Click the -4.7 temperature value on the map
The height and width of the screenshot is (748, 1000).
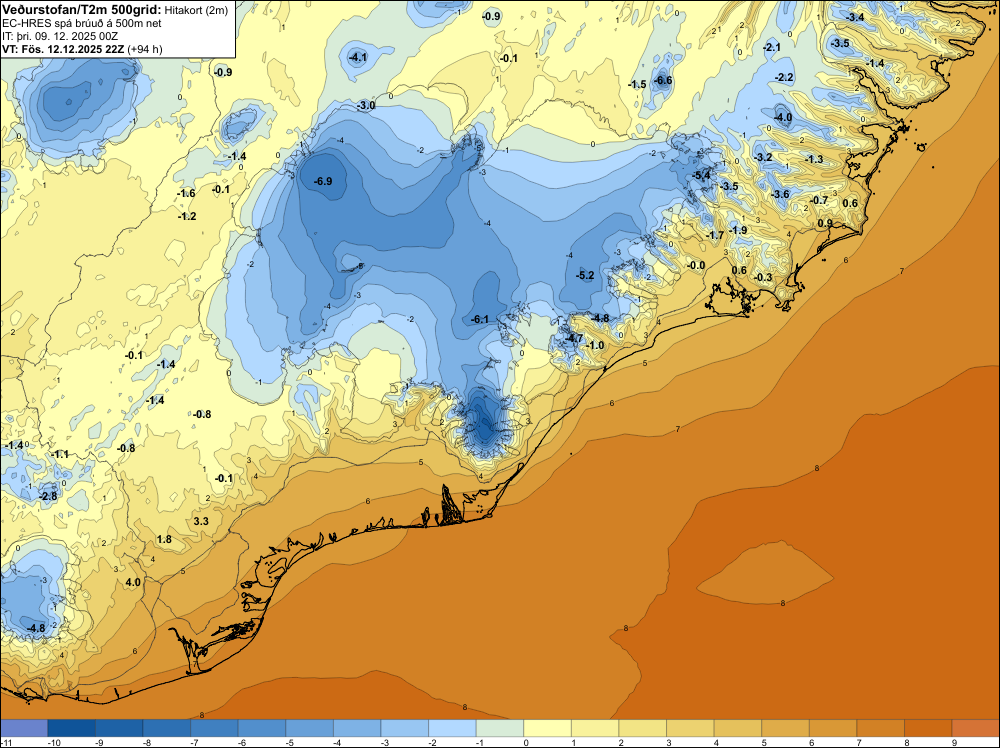(574, 338)
